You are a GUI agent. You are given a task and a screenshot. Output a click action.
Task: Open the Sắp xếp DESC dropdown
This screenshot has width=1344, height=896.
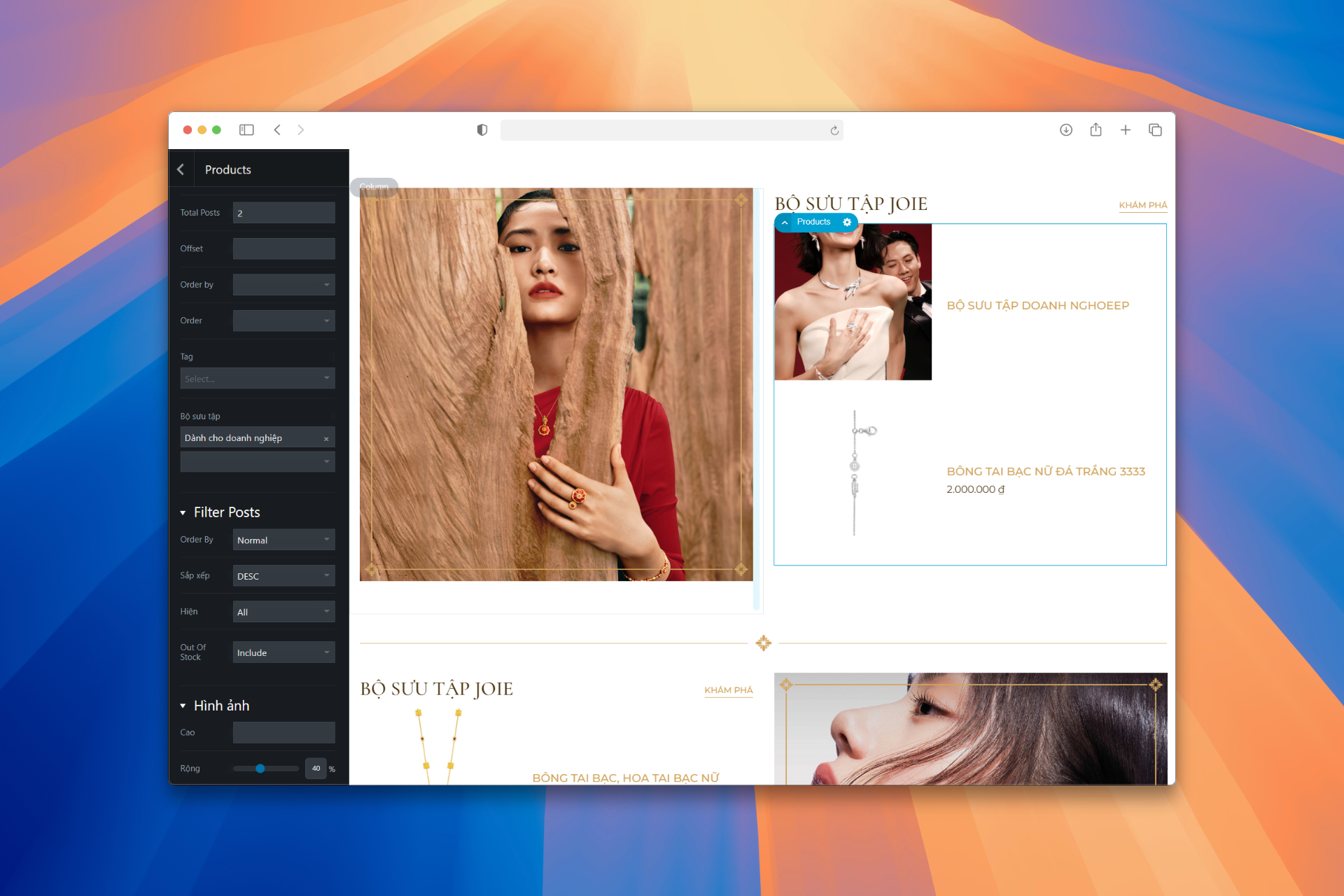[283, 576]
